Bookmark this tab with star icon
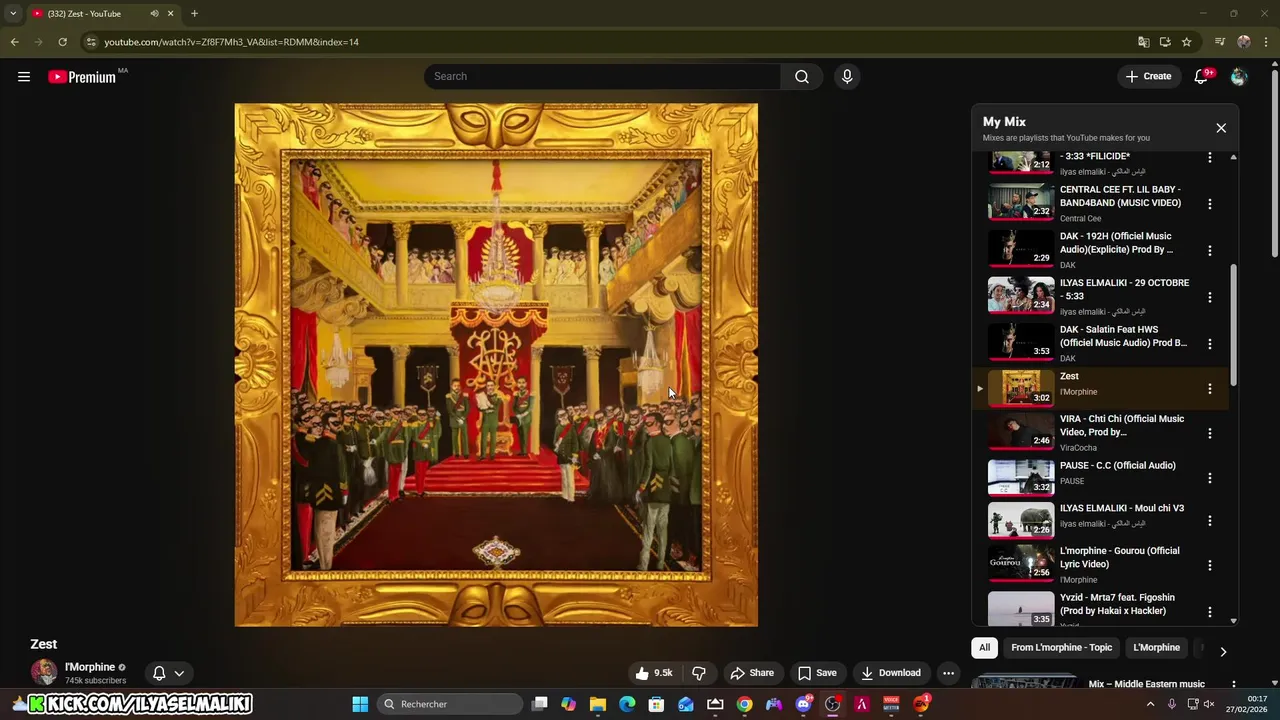 click(1186, 42)
